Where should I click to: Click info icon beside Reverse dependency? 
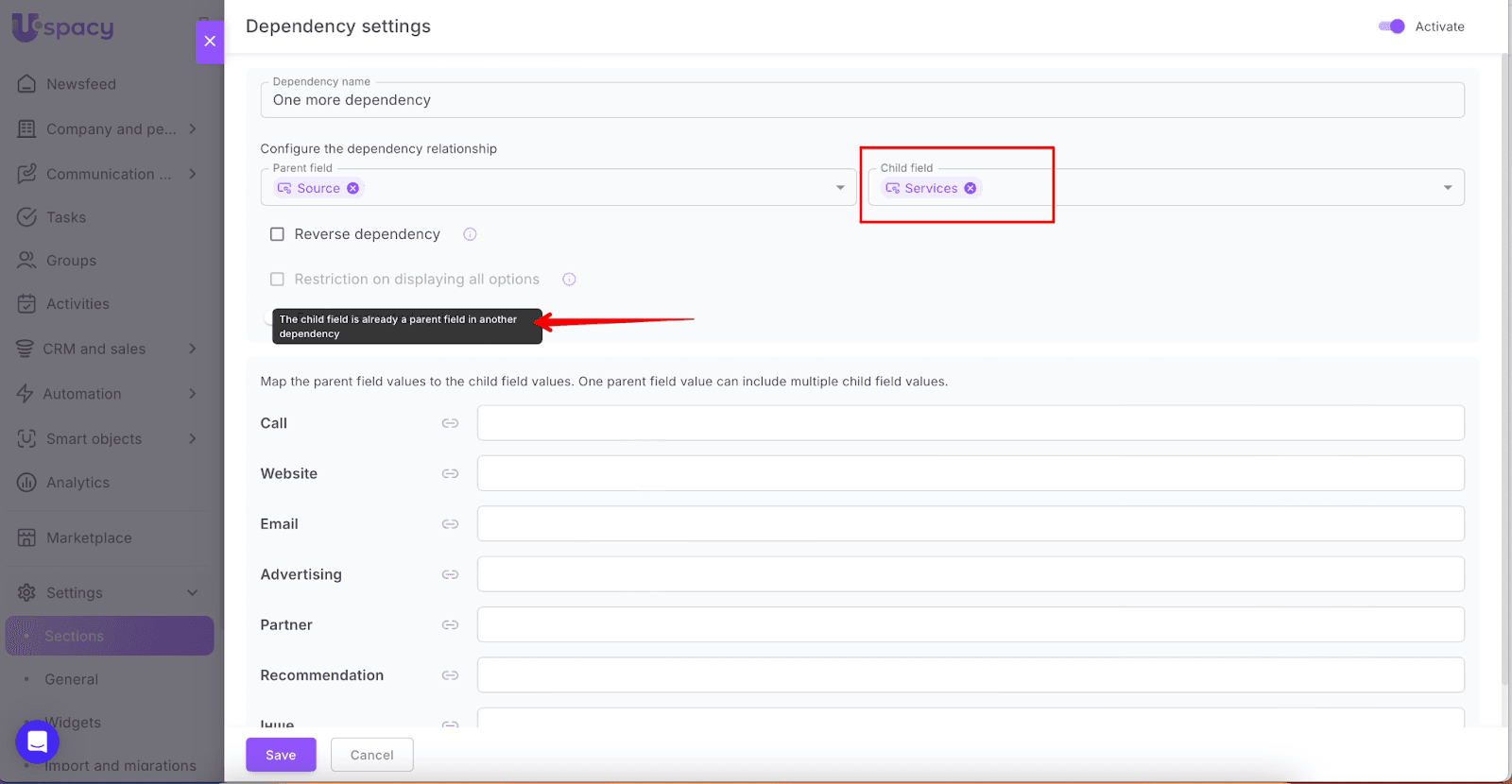[x=470, y=234]
